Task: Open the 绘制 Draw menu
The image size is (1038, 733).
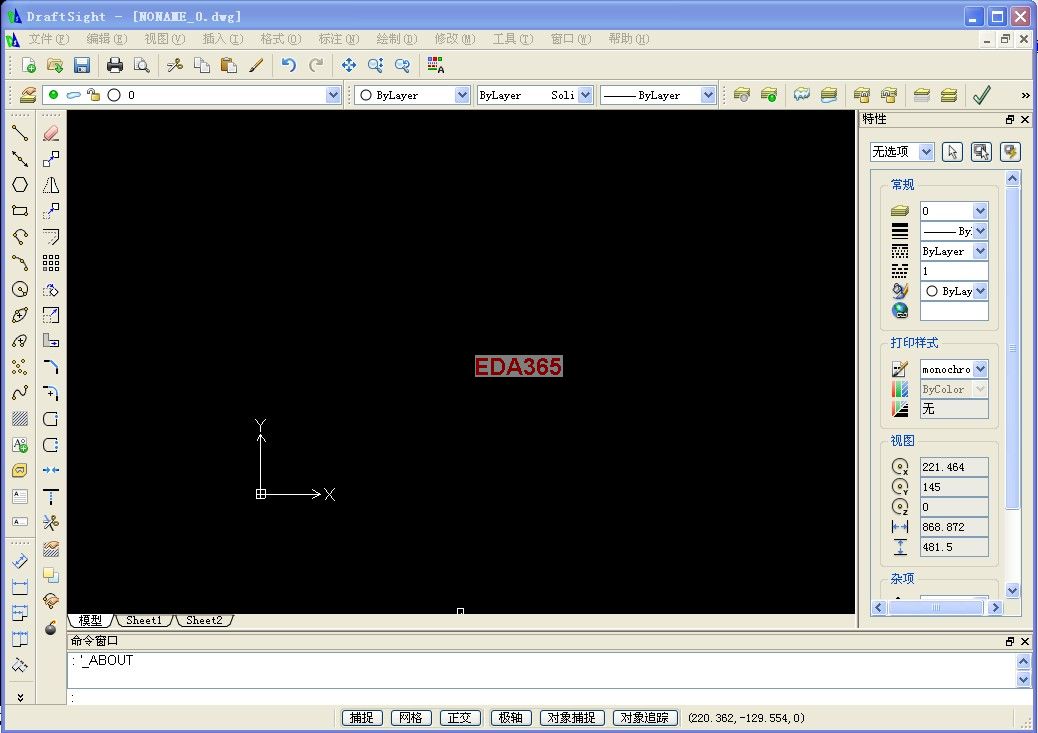Action: click(397, 39)
